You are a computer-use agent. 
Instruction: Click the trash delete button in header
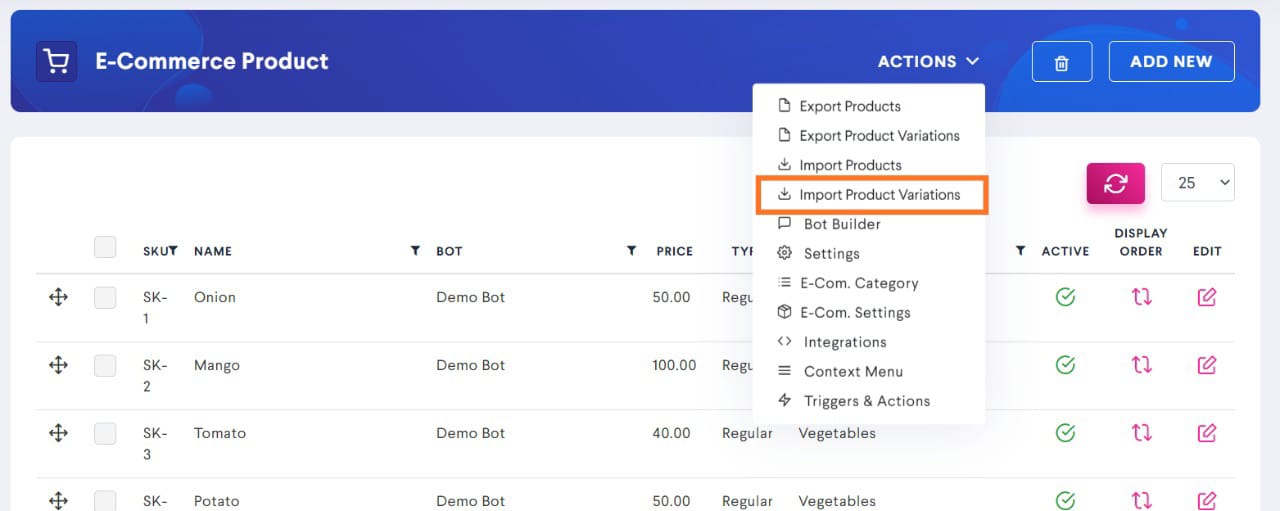click(x=1062, y=62)
